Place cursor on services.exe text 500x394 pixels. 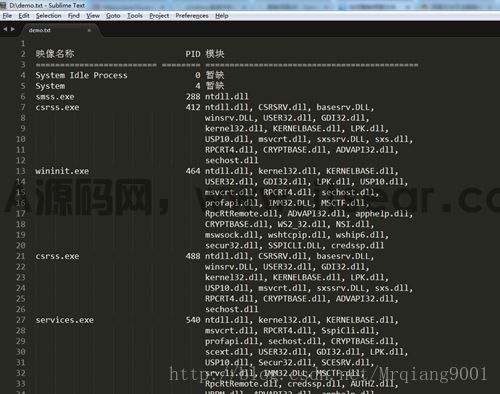[65, 320]
